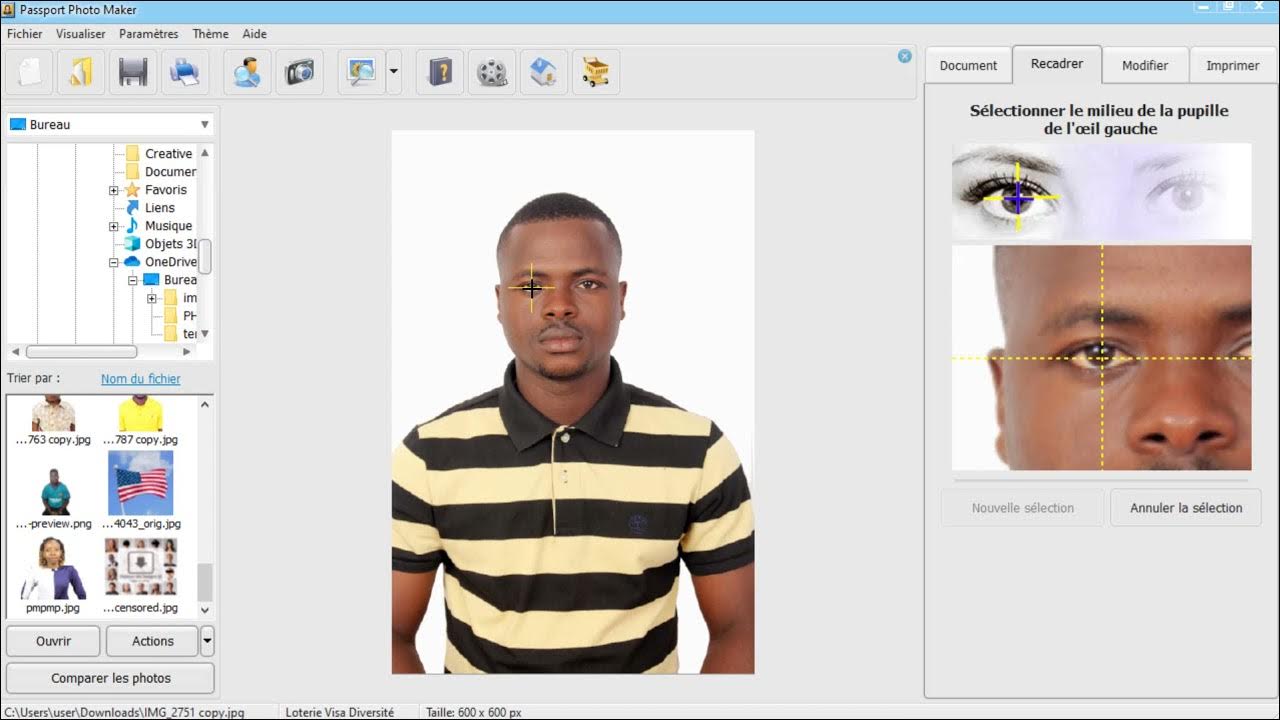The image size is (1280, 720).
Task: Select the Documents folder in tree
Action: tap(170, 172)
